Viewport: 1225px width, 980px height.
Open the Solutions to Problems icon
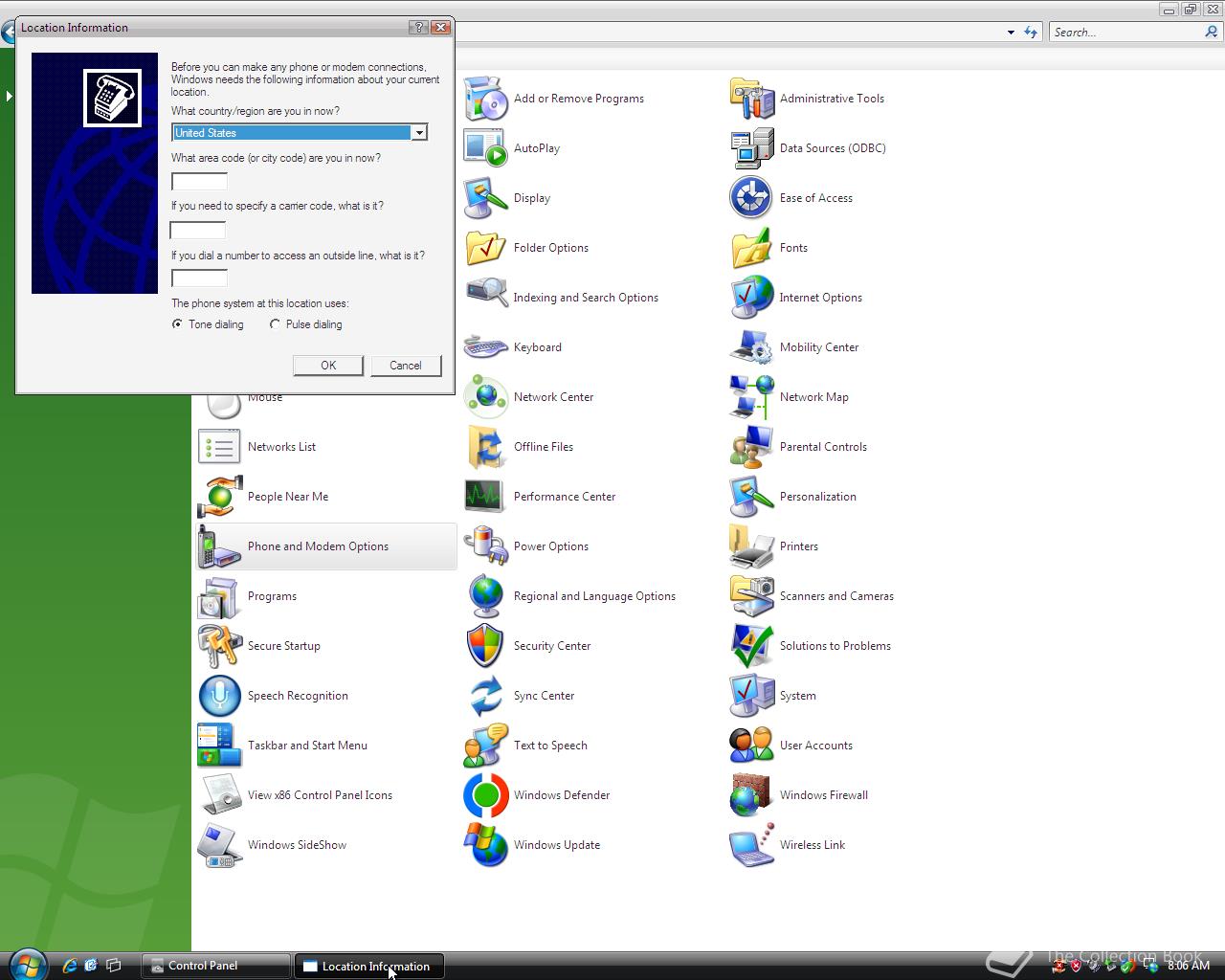click(x=752, y=646)
